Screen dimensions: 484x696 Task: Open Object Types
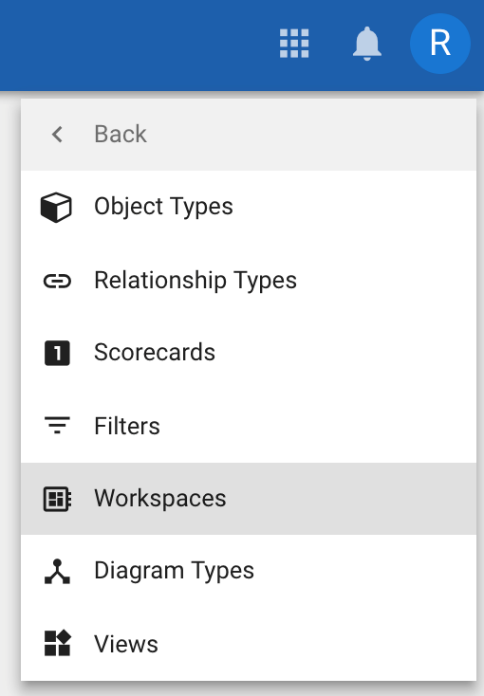[x=248, y=207]
